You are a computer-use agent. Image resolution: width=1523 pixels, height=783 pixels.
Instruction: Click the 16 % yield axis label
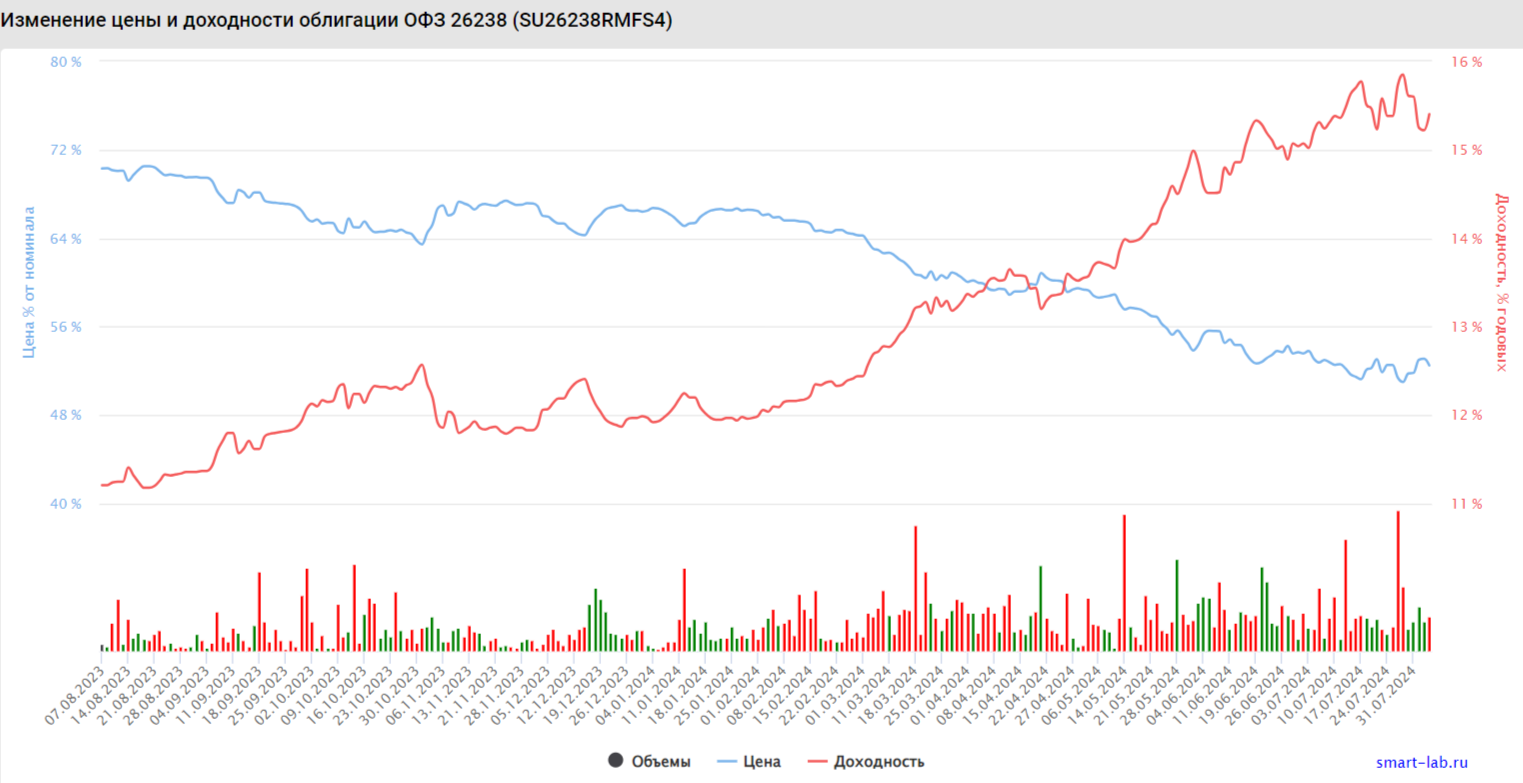[1465, 62]
